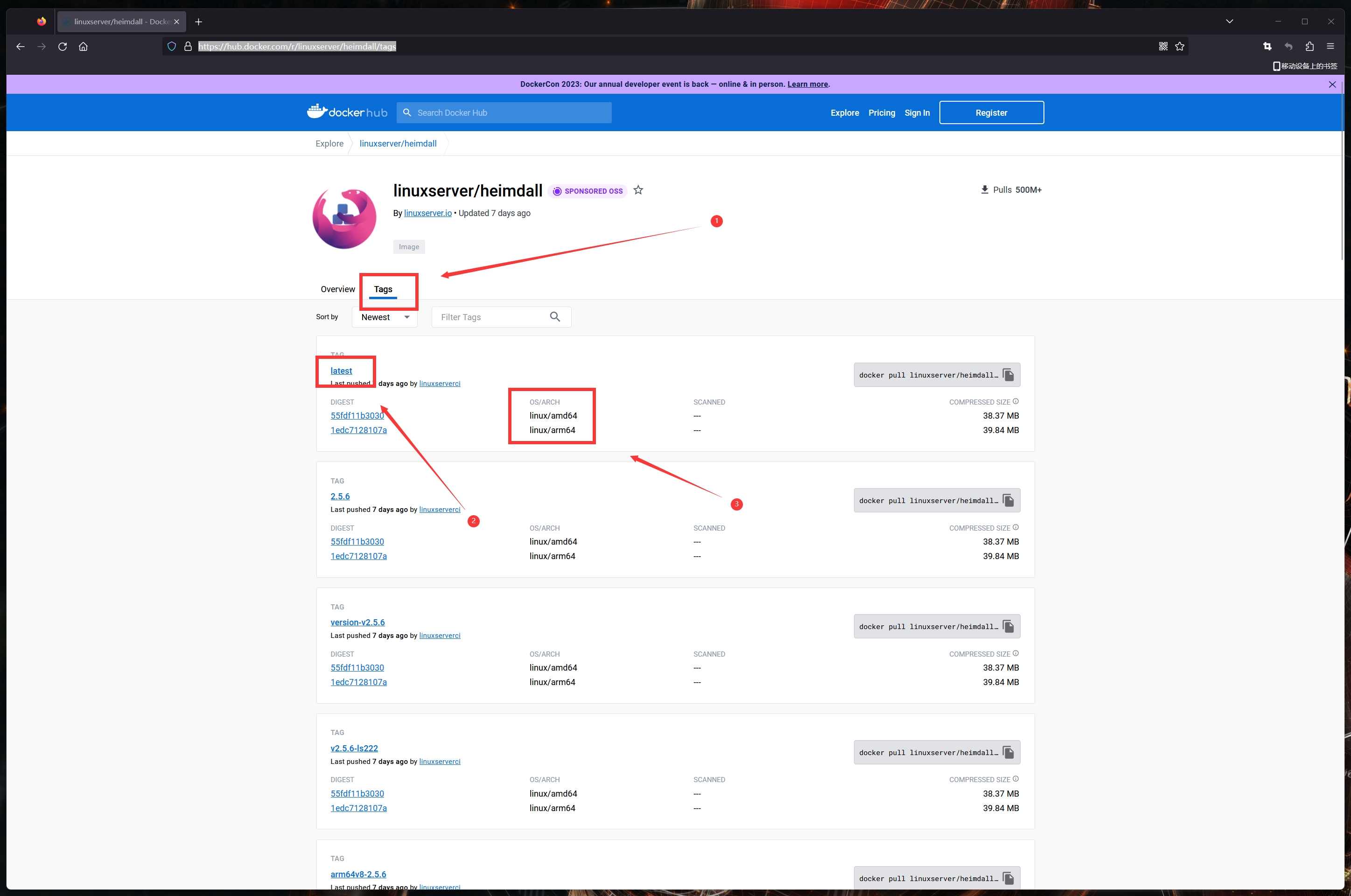
Task: Reload the current browser page
Action: (62, 46)
